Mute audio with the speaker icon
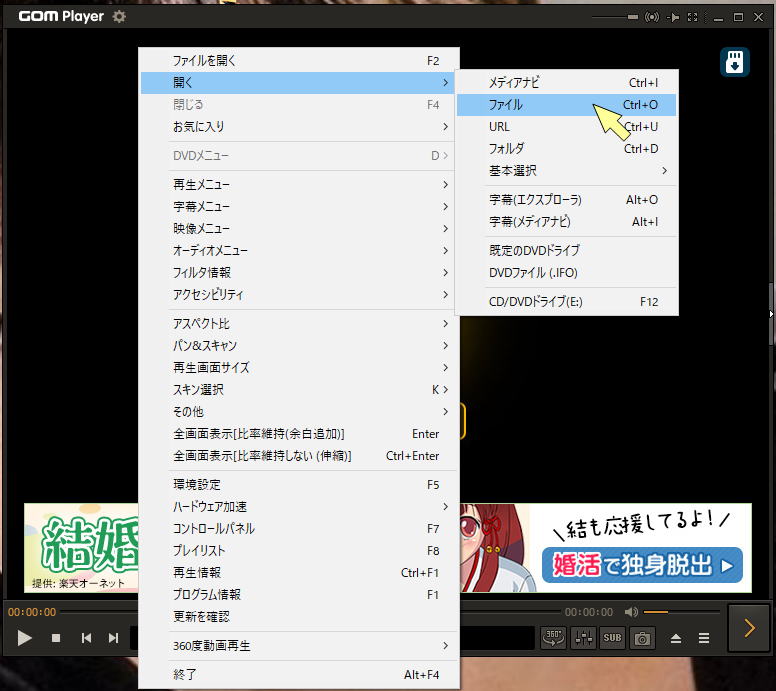The height and width of the screenshot is (691, 776). [x=631, y=612]
